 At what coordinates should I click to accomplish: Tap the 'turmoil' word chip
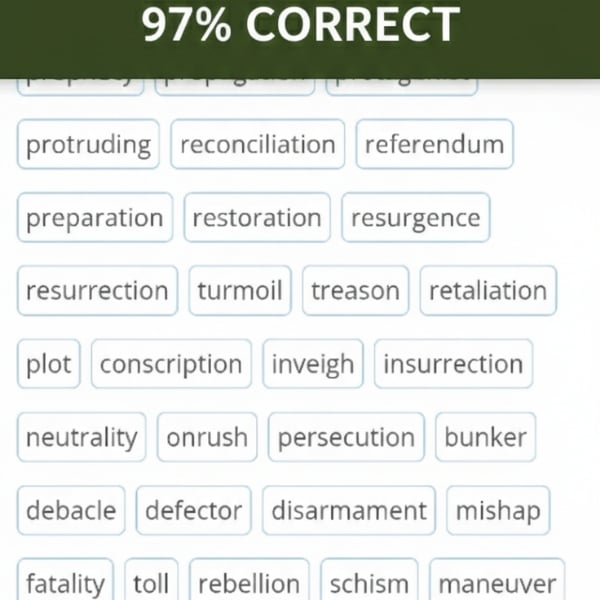coord(240,291)
